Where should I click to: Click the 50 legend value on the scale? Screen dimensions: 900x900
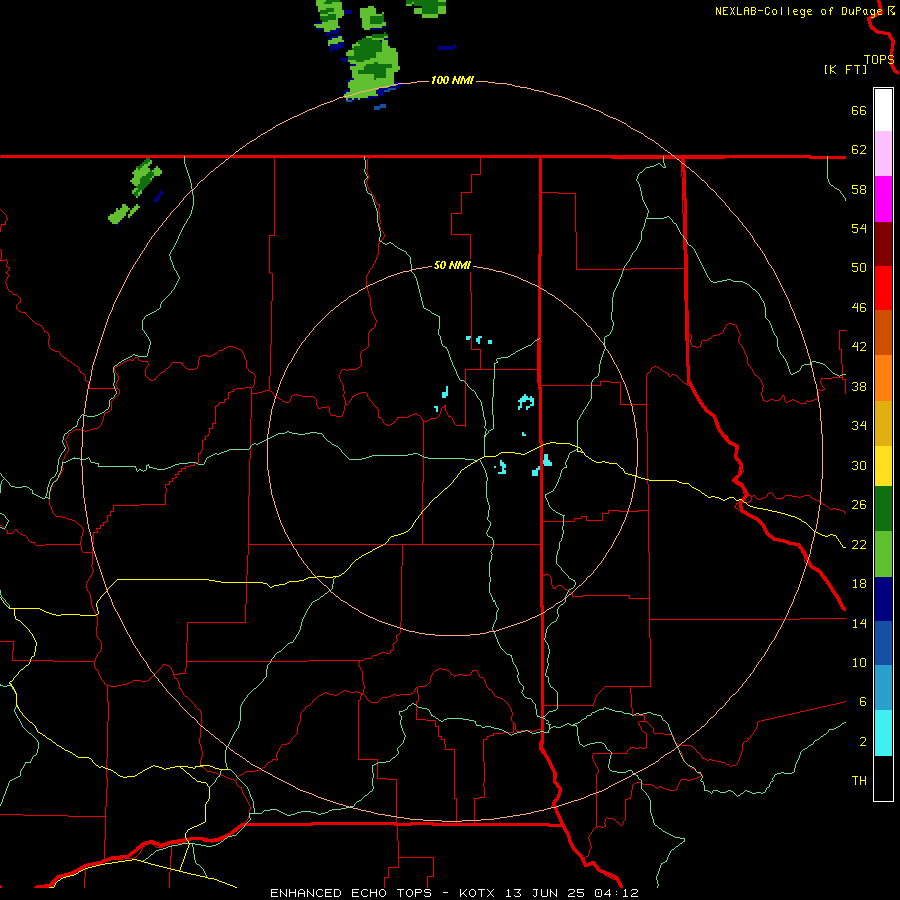coord(859,268)
